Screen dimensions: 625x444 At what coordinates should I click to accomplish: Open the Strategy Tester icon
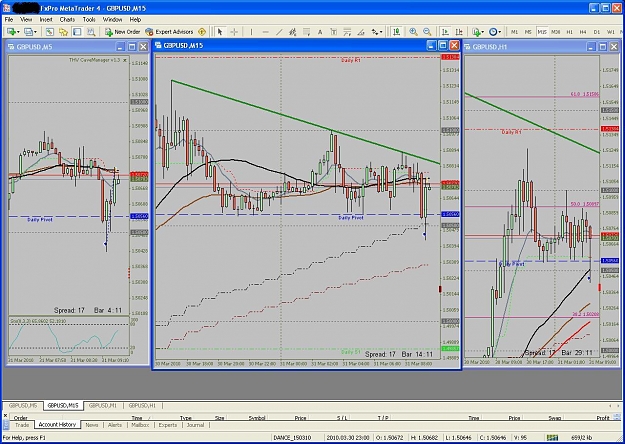91,32
